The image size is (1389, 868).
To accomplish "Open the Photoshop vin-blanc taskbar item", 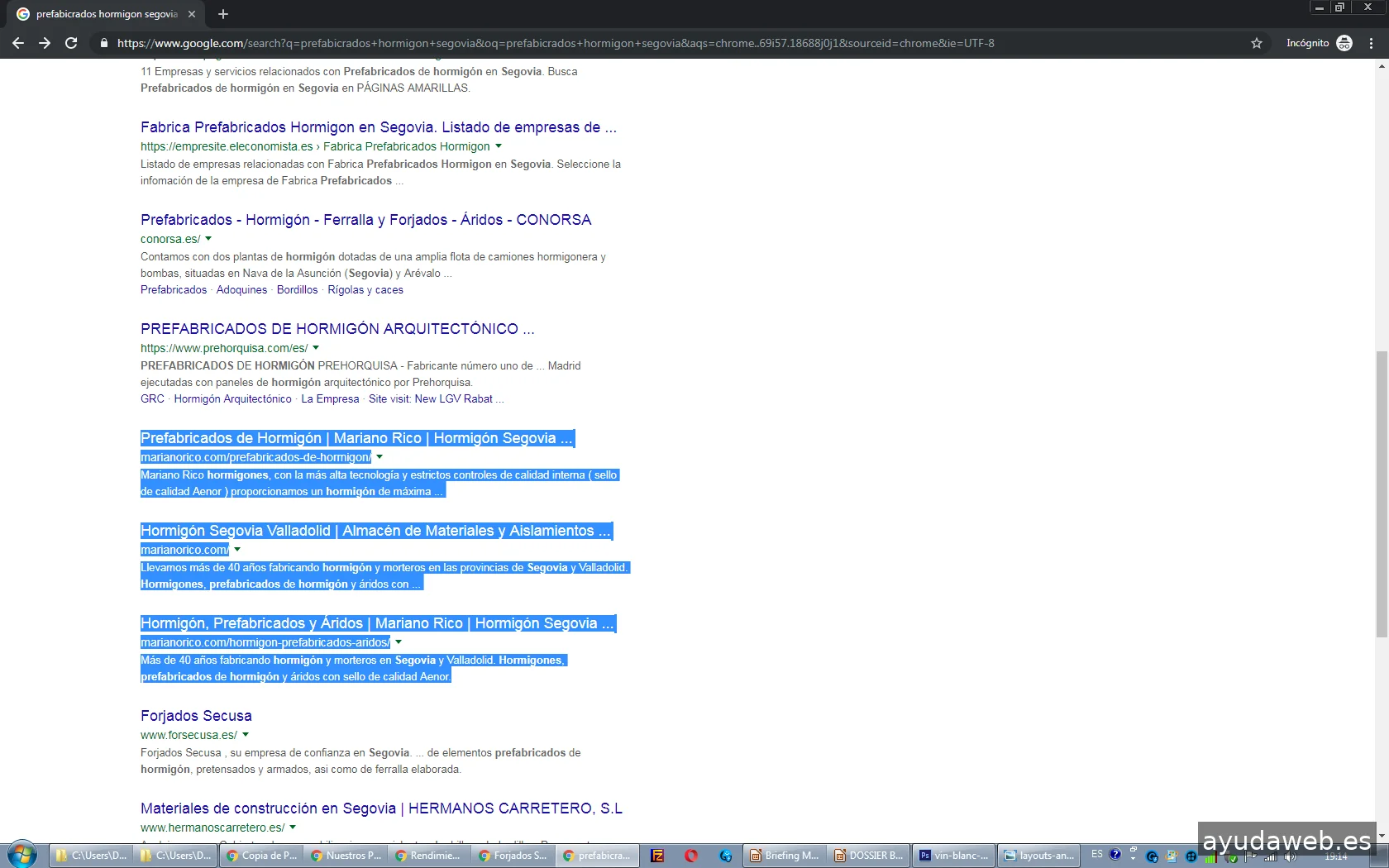I will pos(953,856).
